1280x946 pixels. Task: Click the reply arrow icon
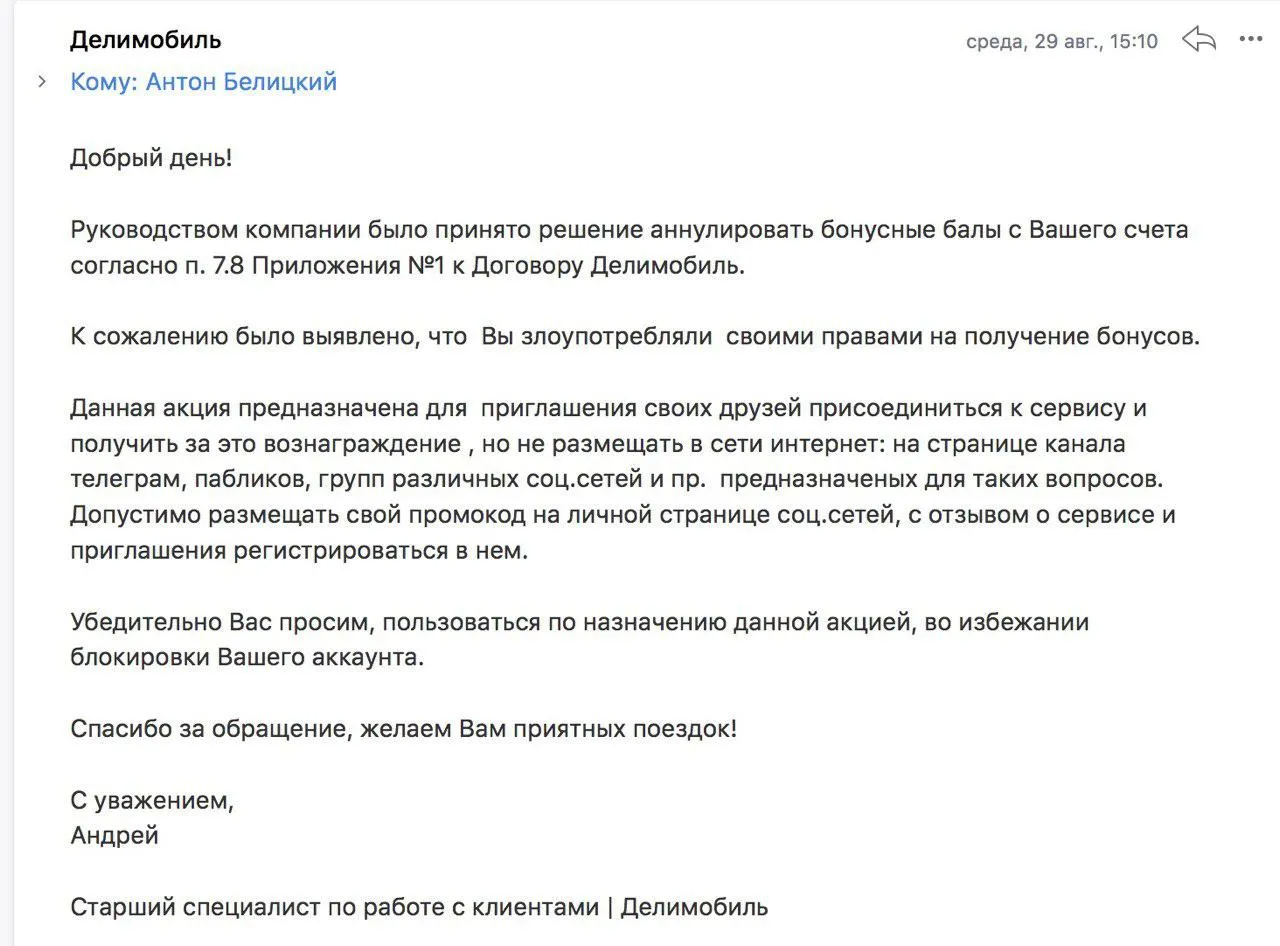click(x=1198, y=40)
